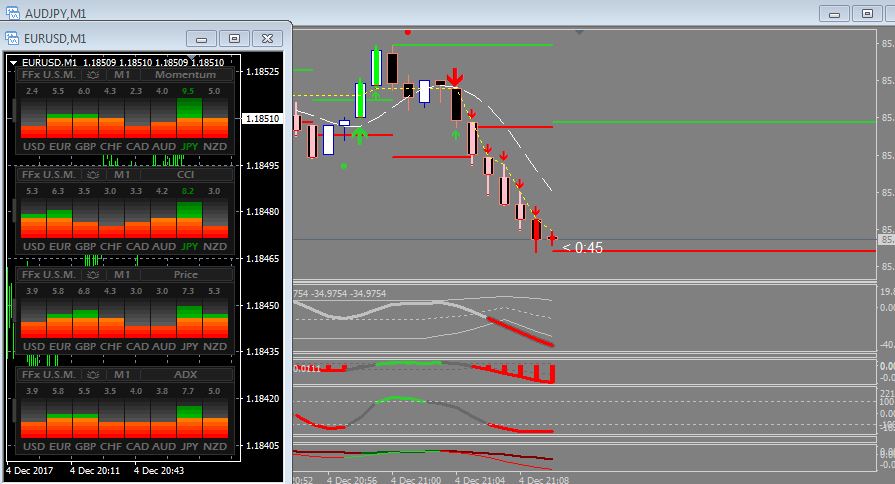The image size is (895, 484).
Task: Click the GBP strength bar in Price panel
Action: pyautogui.click(x=86, y=324)
